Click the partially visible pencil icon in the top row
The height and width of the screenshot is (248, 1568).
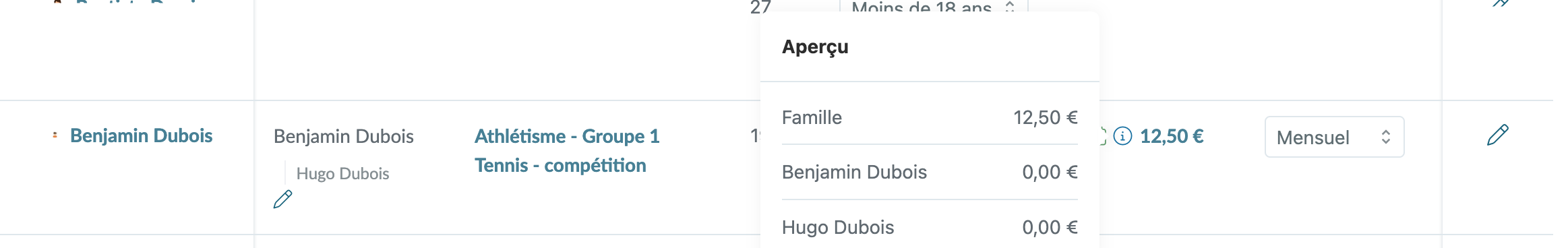(x=1500, y=3)
